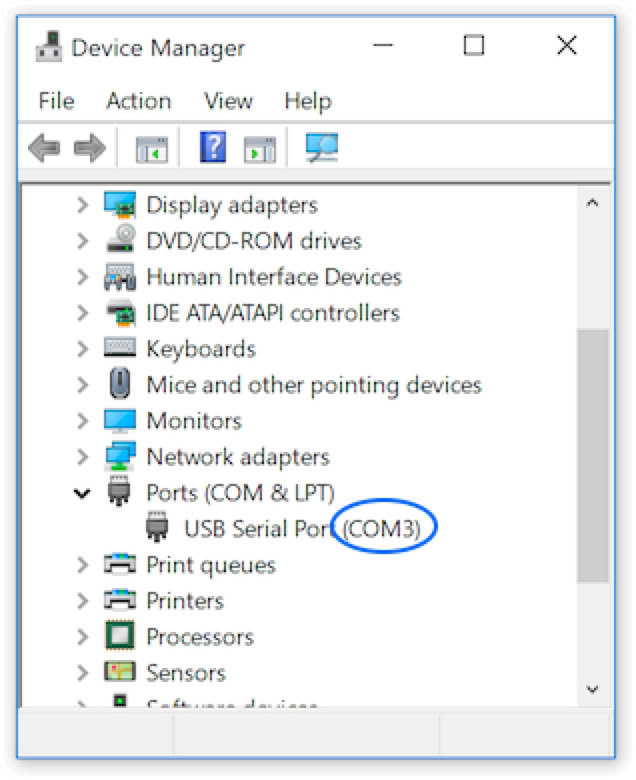Click the Back arrow toolbar icon

pyautogui.click(x=43, y=150)
